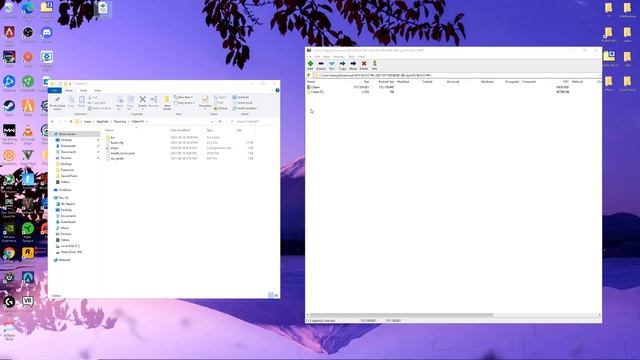This screenshot has height=360, width=640.
Task: Click red Delete X in 7-Zip toolbar
Action: (364, 65)
